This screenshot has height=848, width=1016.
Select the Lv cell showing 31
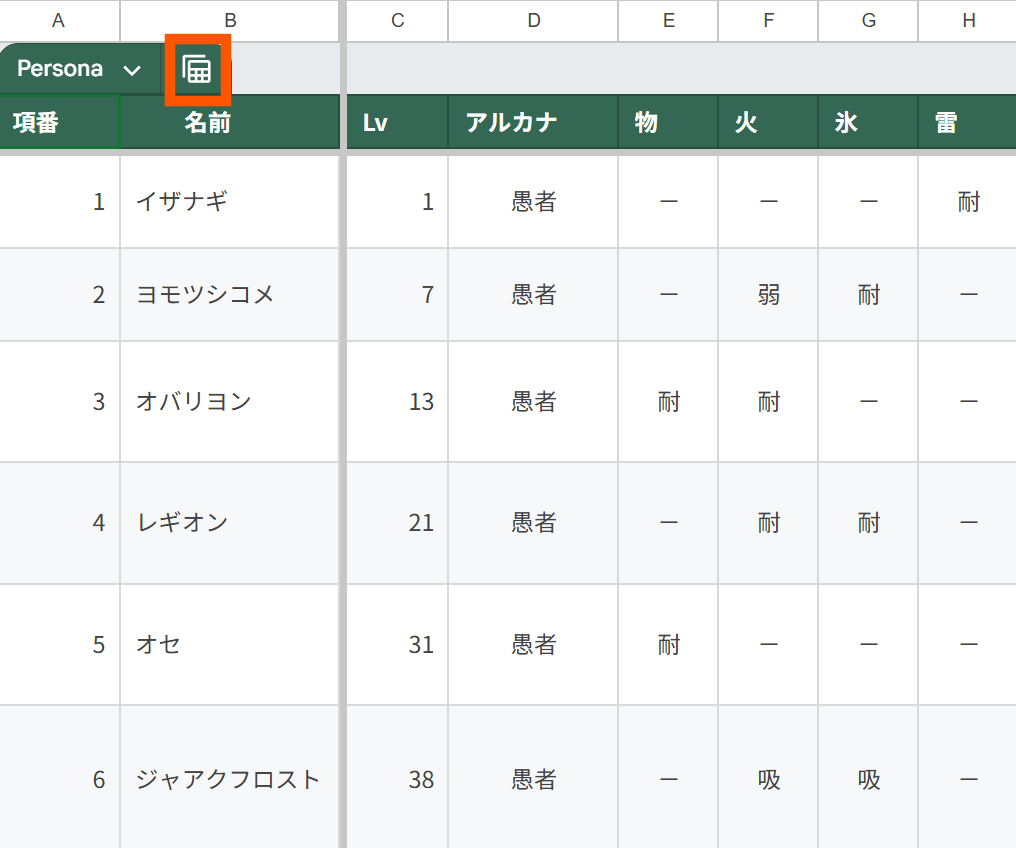397,644
